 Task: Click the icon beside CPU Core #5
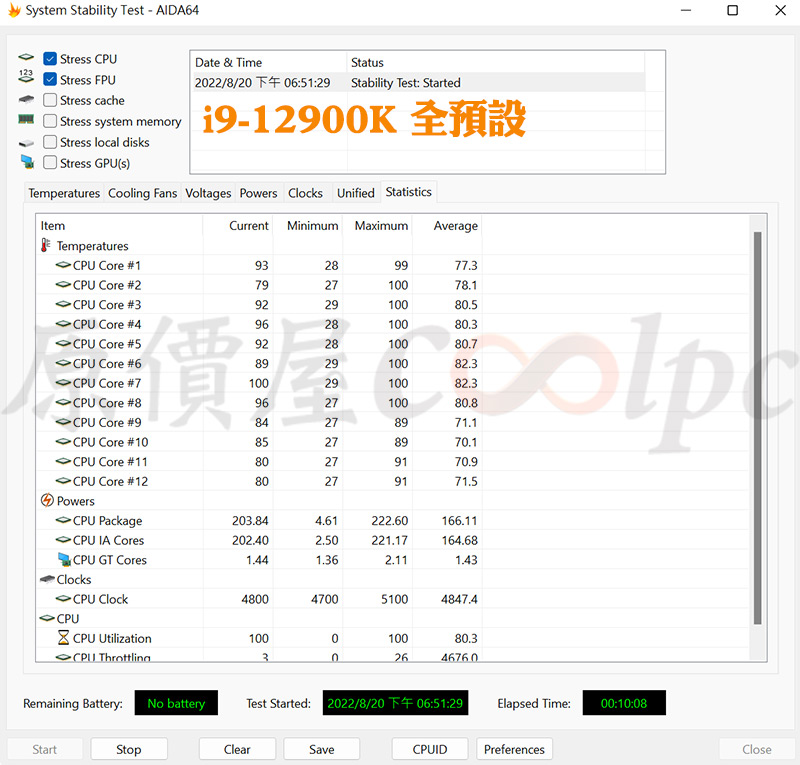coord(63,343)
